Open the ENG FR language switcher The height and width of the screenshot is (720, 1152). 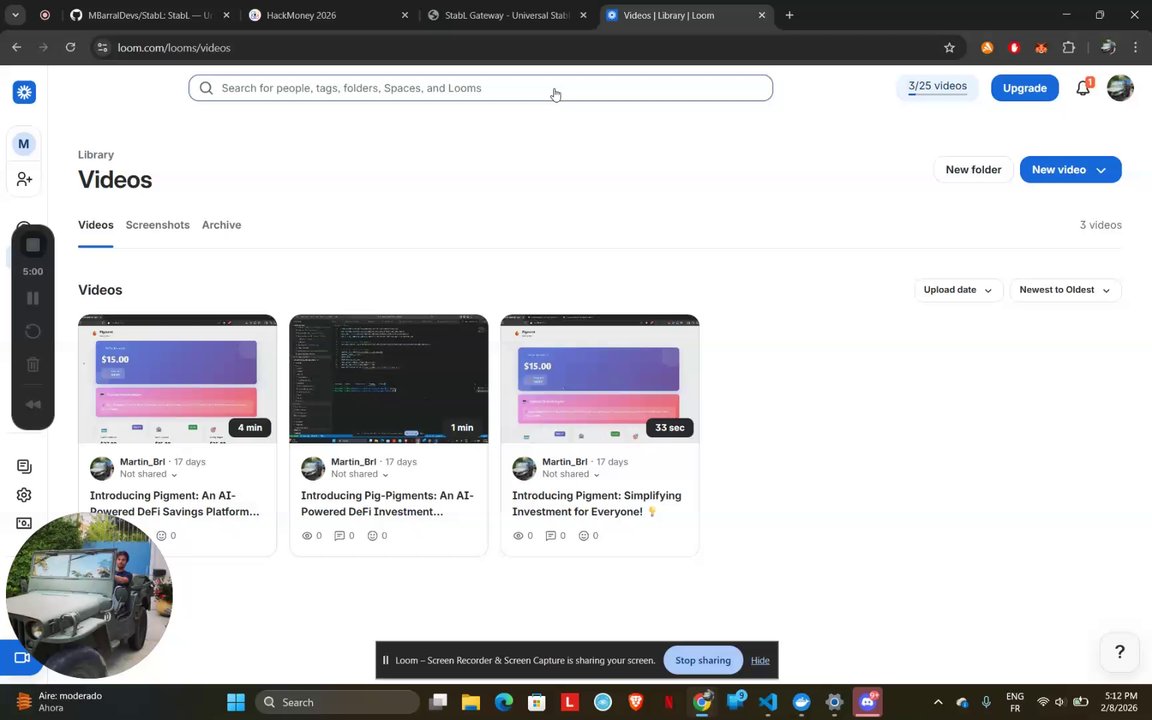pos(1015,702)
